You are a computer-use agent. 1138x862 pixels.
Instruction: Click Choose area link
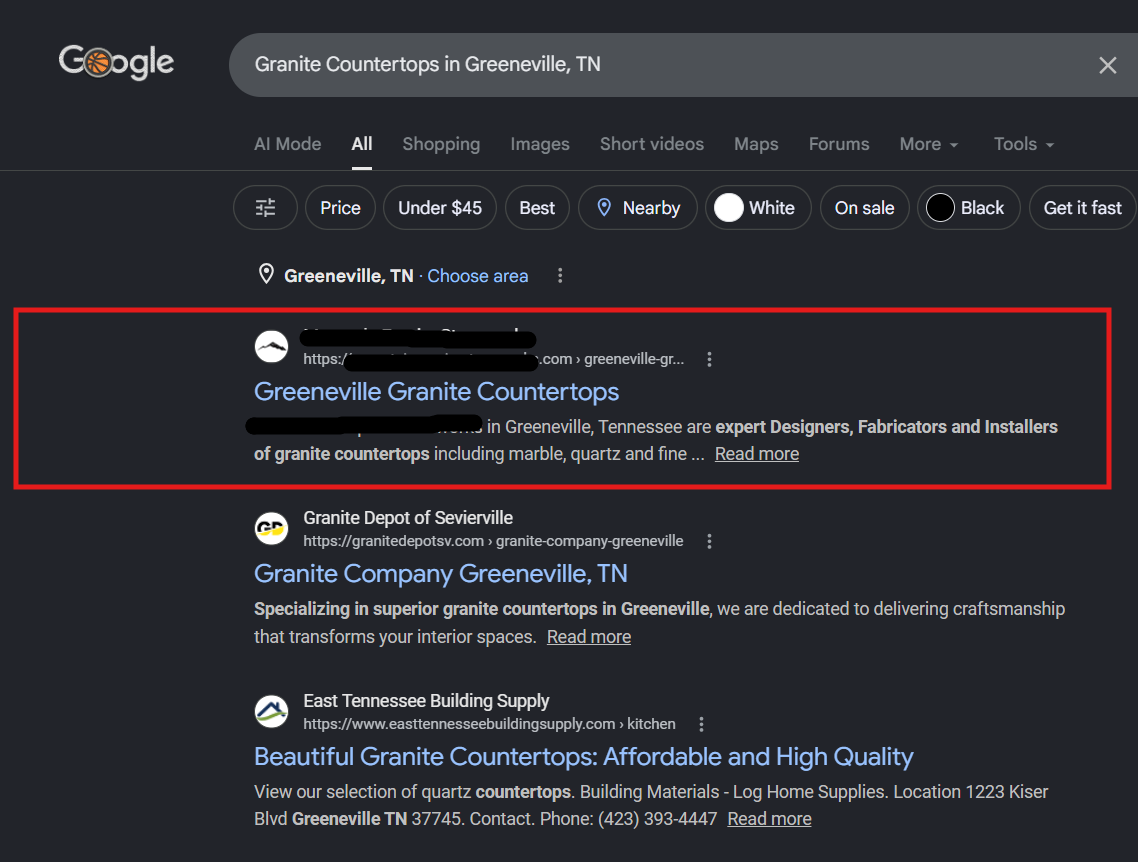478,276
